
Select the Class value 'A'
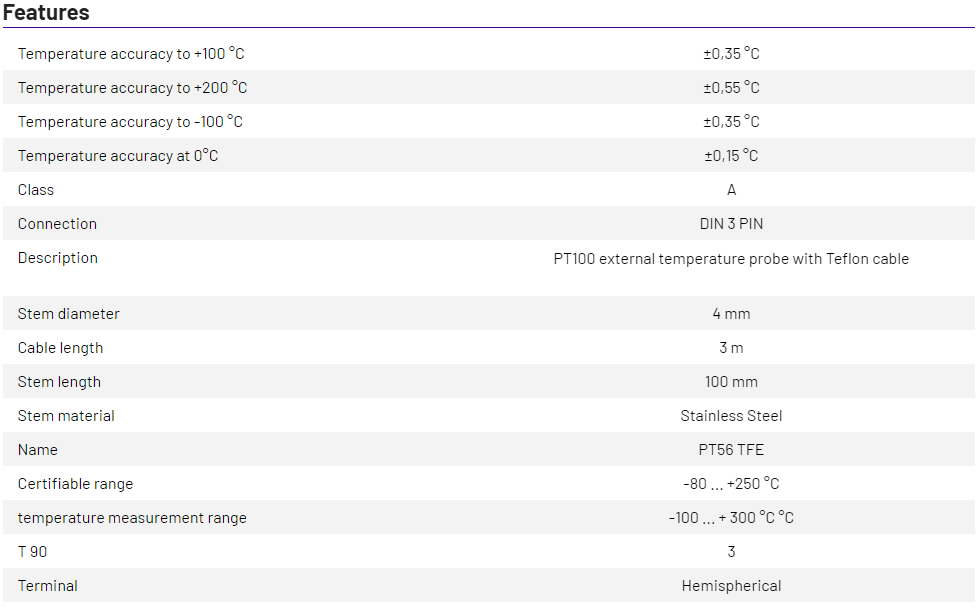coord(731,190)
